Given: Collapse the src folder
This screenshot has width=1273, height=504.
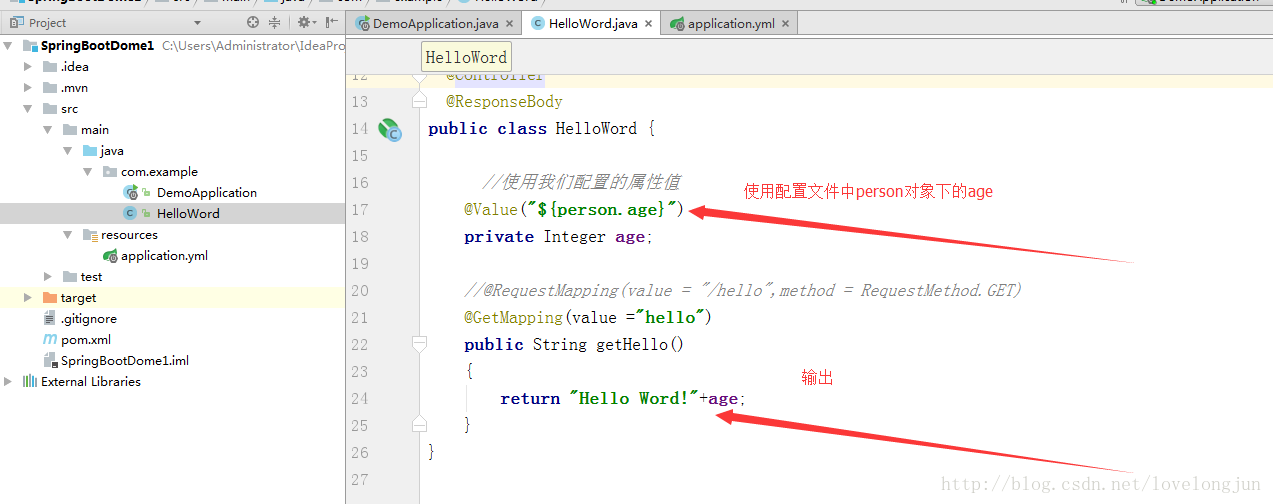Looking at the screenshot, I should point(29,108).
